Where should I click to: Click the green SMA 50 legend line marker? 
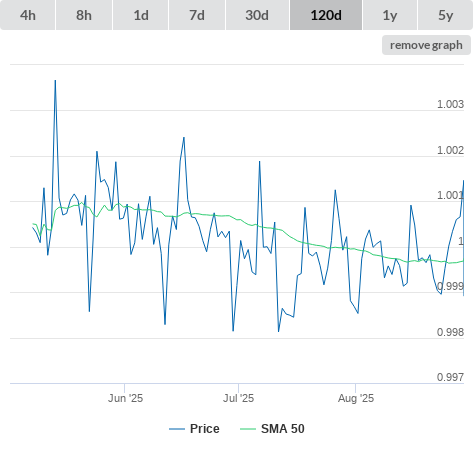[248, 429]
